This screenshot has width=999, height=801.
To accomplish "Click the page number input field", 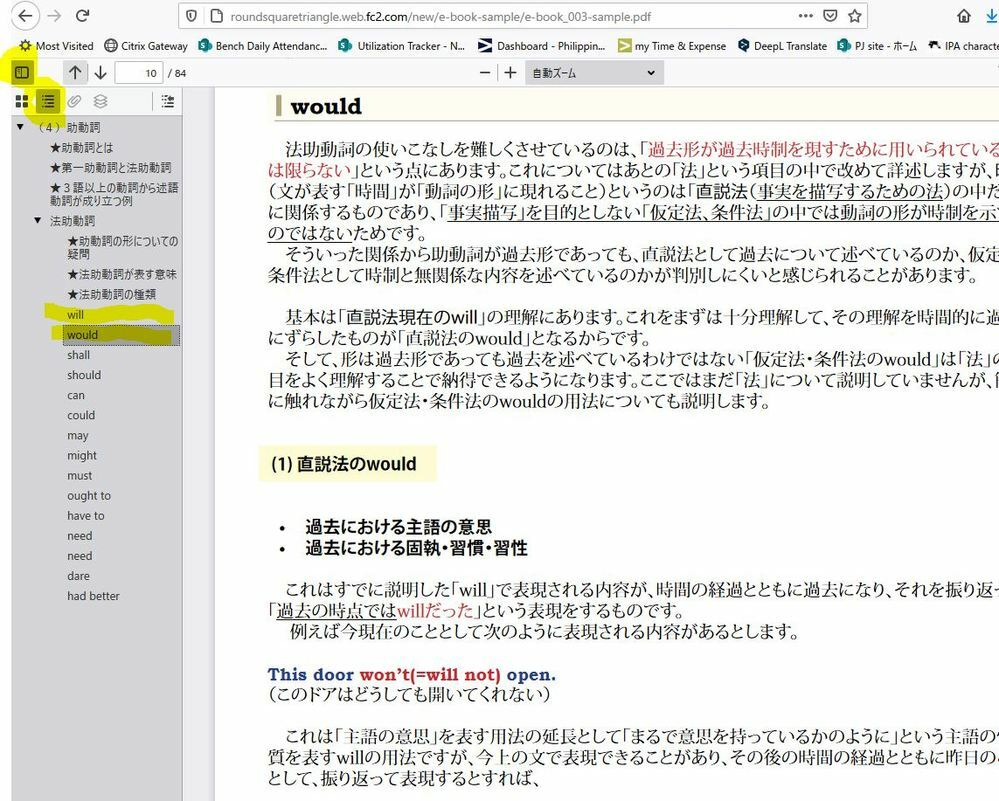I will (138, 72).
